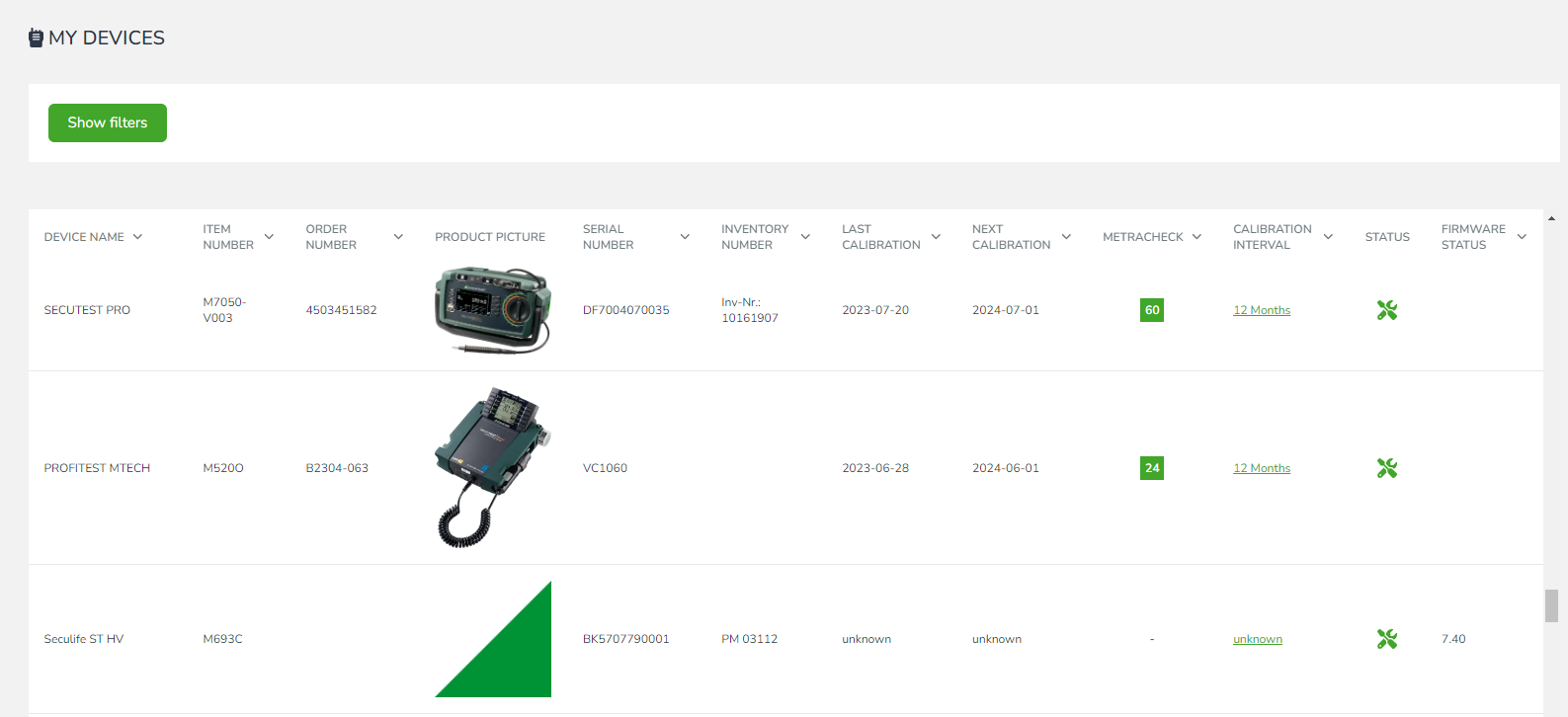Image resolution: width=1568 pixels, height=717 pixels.
Task: Expand the Item Number column chevron
Action: [x=269, y=237]
